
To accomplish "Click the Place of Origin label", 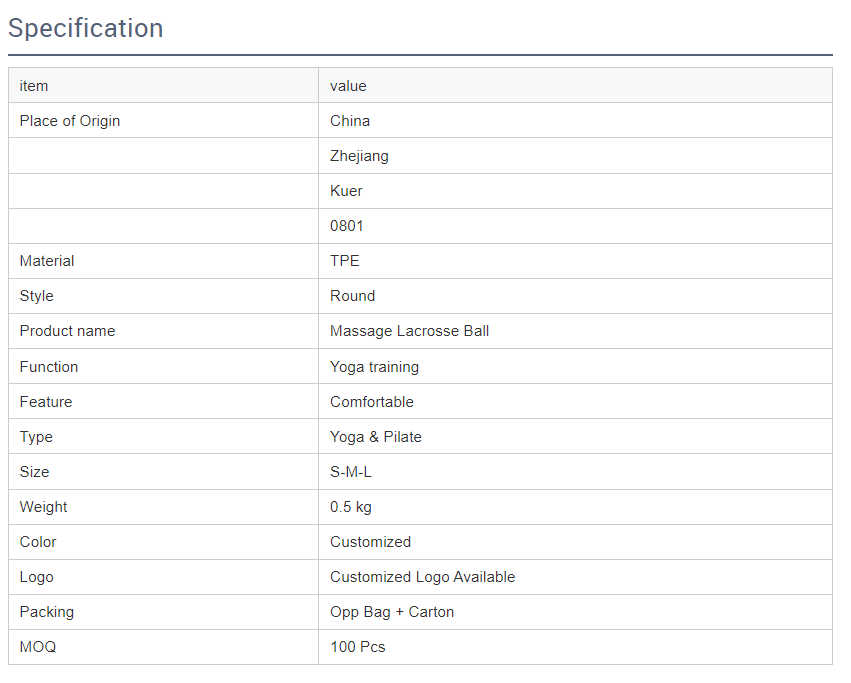I will tap(70, 121).
